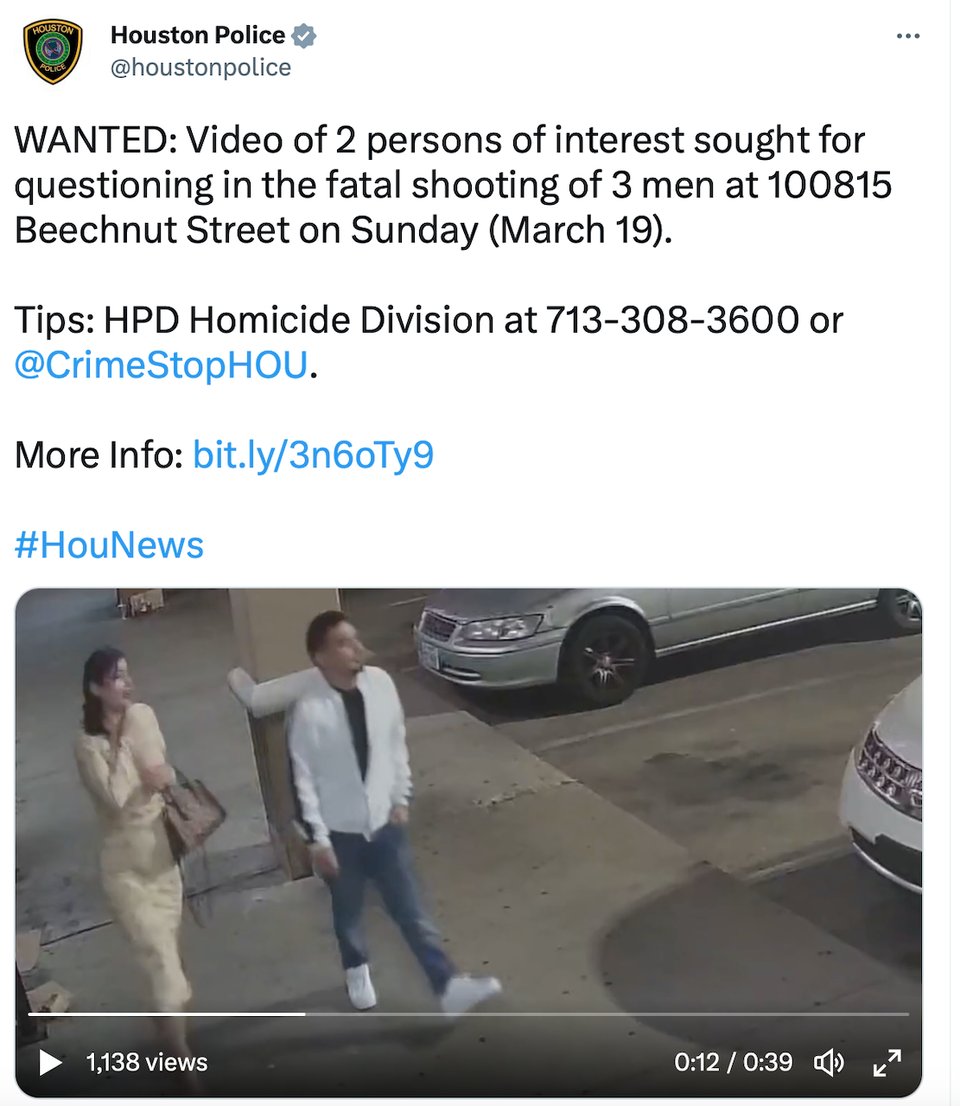Open the @CrimeStopHOU mention

coord(162,365)
